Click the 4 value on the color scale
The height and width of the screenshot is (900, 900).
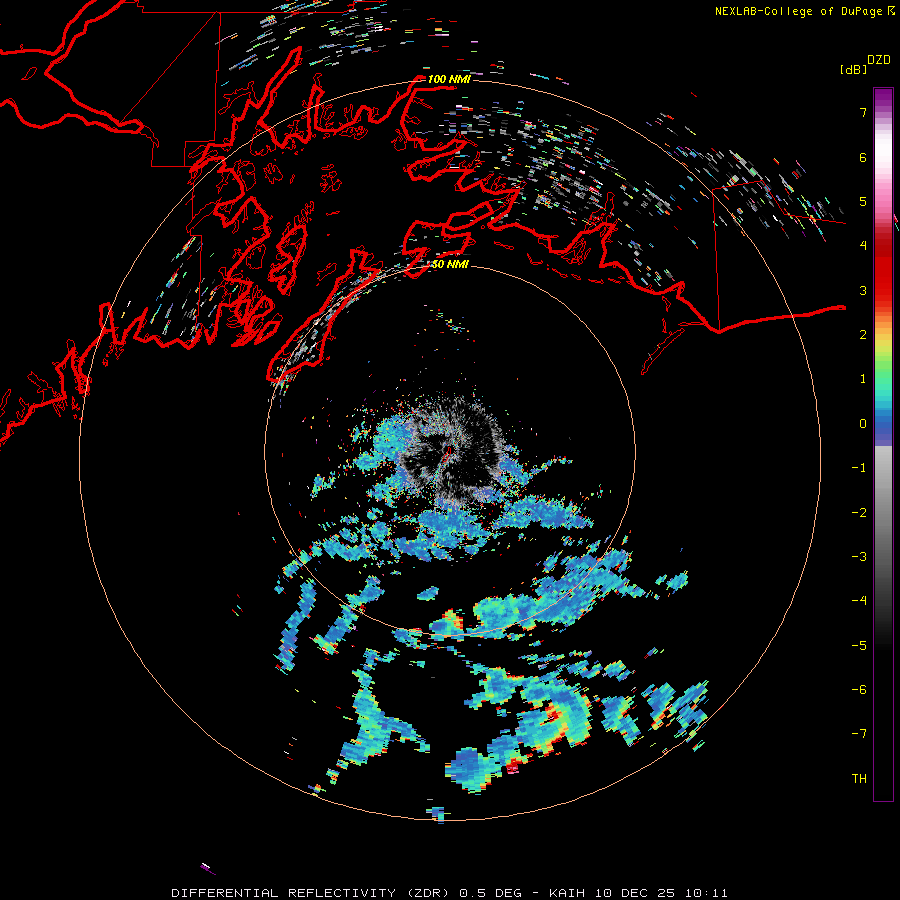pyautogui.click(x=863, y=246)
